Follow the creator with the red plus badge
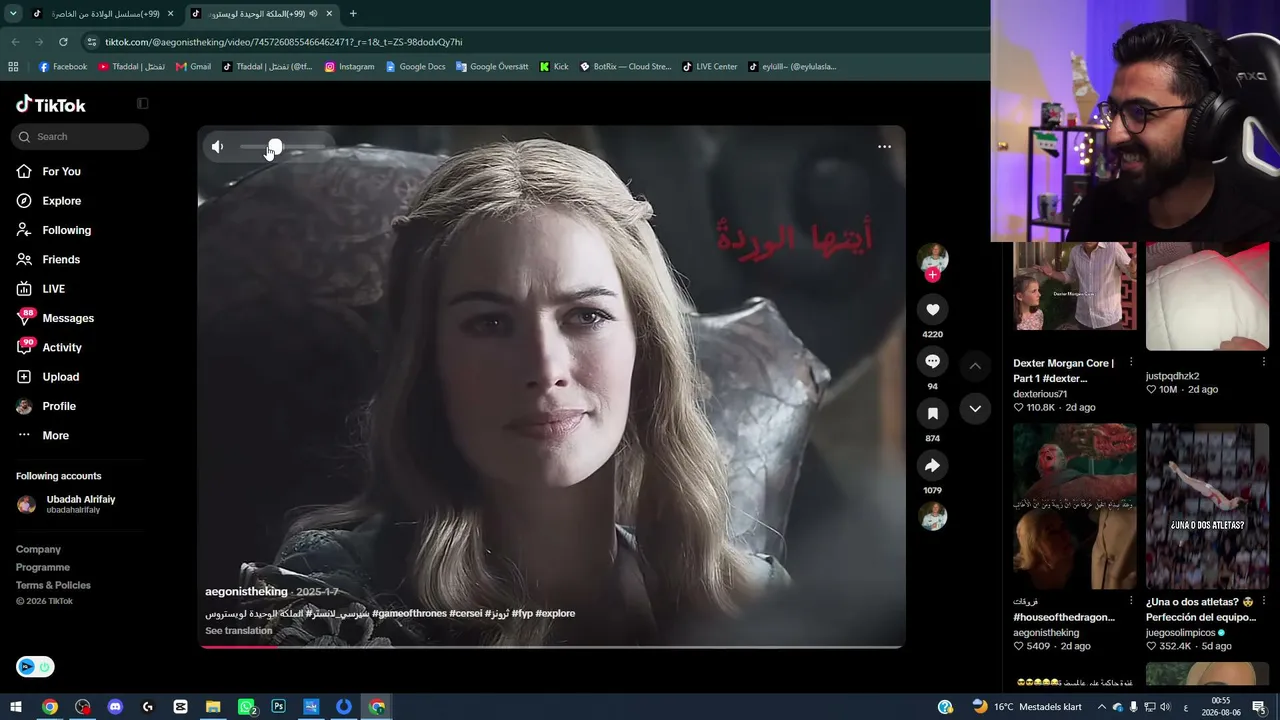This screenshot has width=1280, height=720. (x=933, y=275)
